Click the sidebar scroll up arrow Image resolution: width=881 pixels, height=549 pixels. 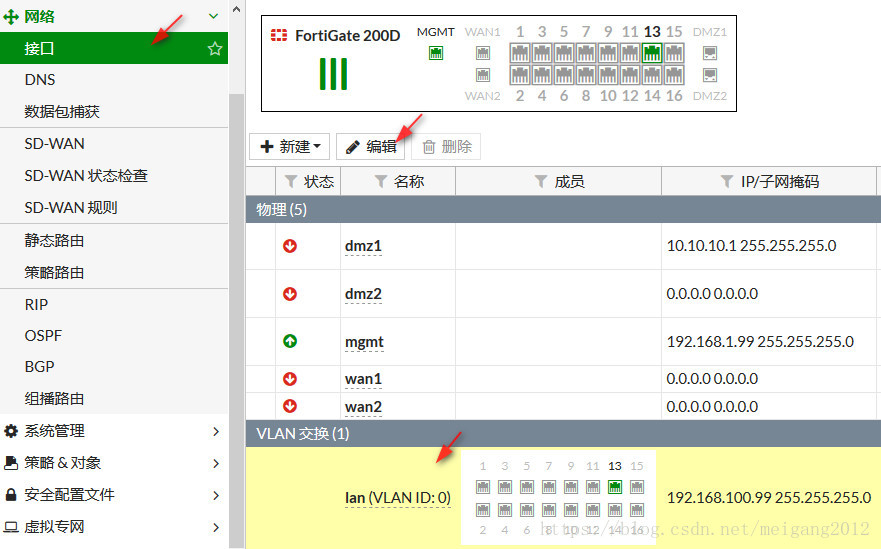pos(237,9)
